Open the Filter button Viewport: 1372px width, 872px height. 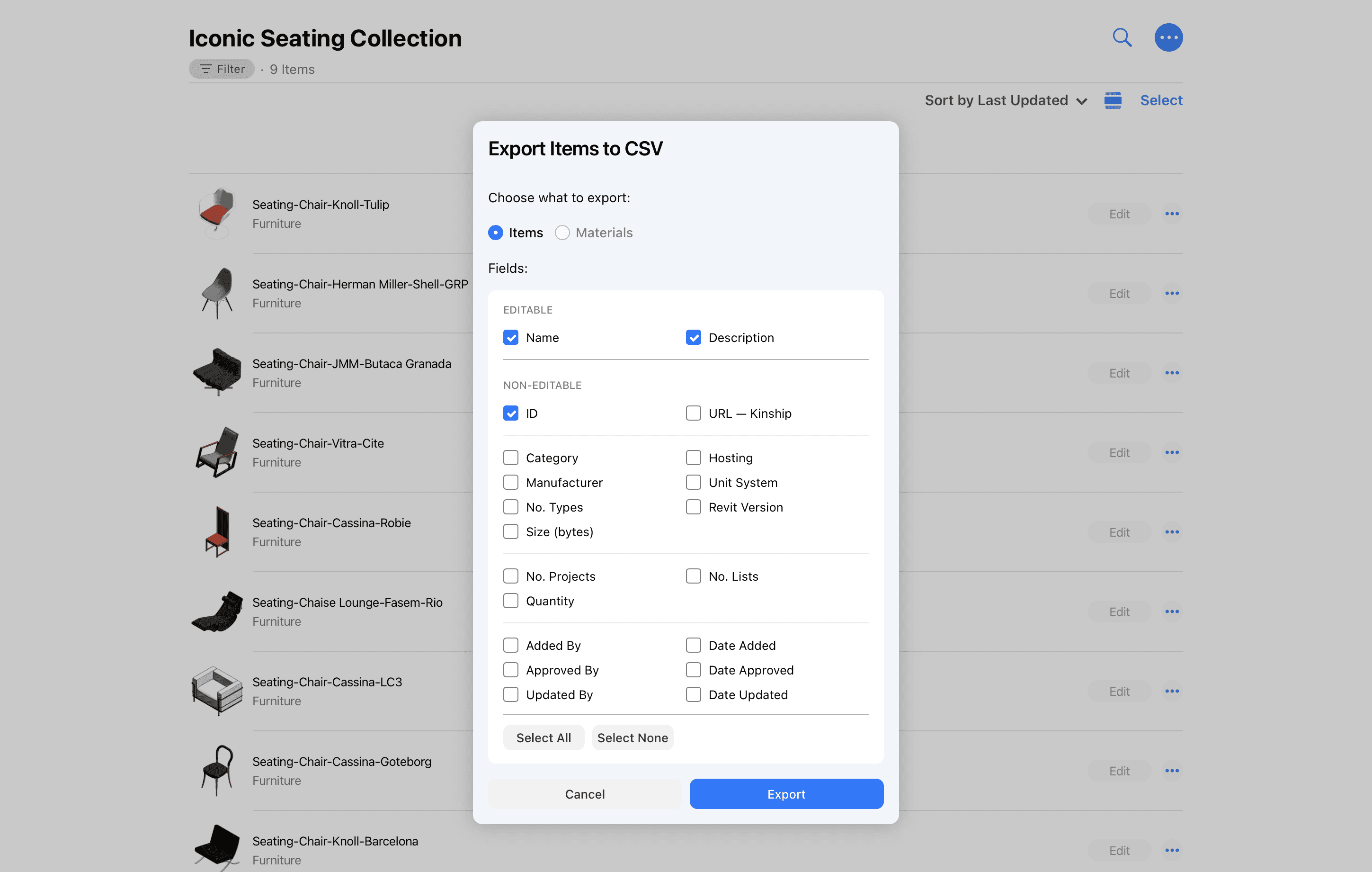pyautogui.click(x=222, y=69)
